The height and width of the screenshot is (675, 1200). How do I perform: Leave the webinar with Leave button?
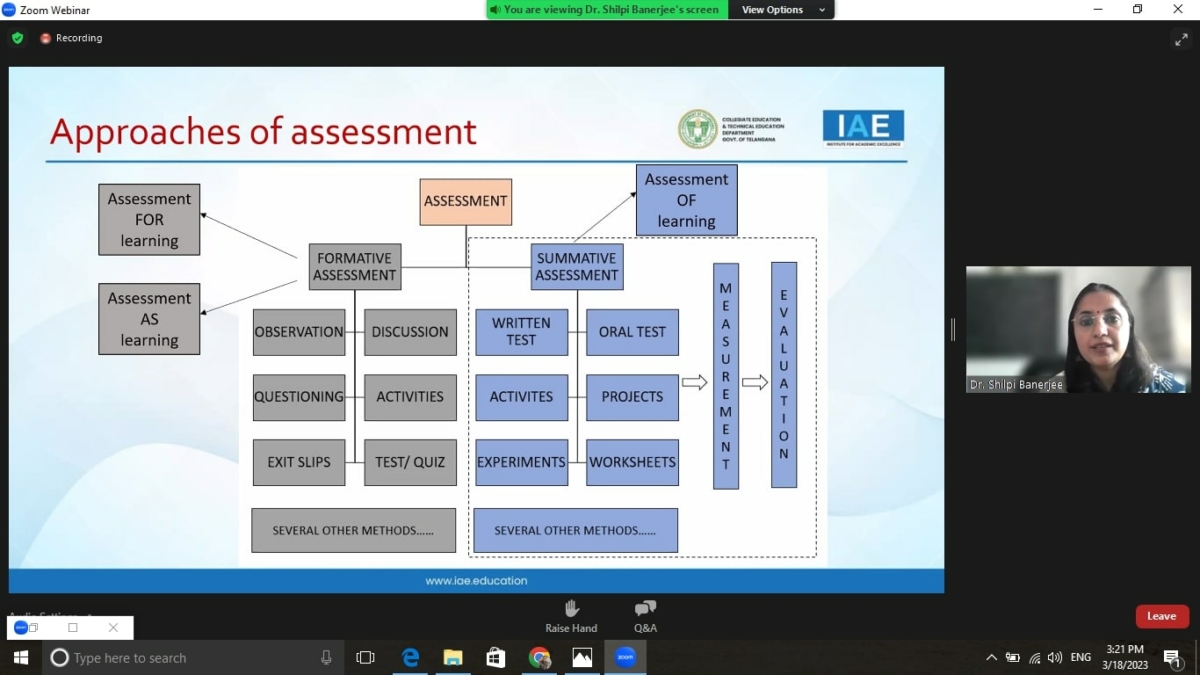pyautogui.click(x=1162, y=616)
